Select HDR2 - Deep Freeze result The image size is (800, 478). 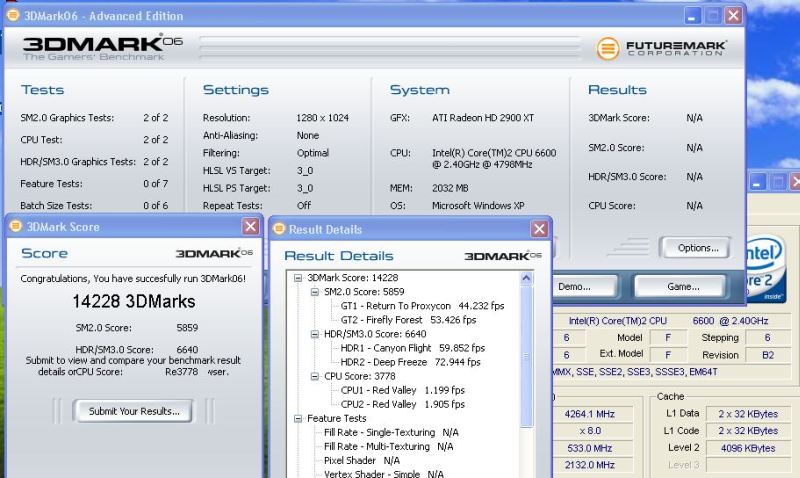pos(410,362)
